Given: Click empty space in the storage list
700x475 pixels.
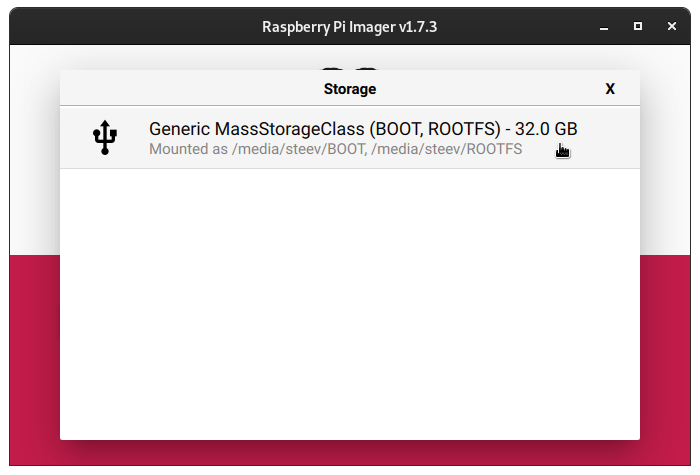Looking at the screenshot, I should [350, 300].
